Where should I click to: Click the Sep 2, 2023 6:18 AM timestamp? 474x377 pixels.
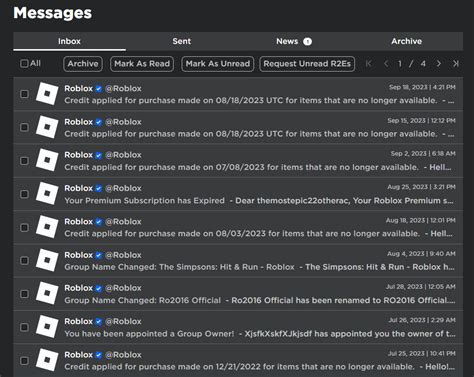423,154
